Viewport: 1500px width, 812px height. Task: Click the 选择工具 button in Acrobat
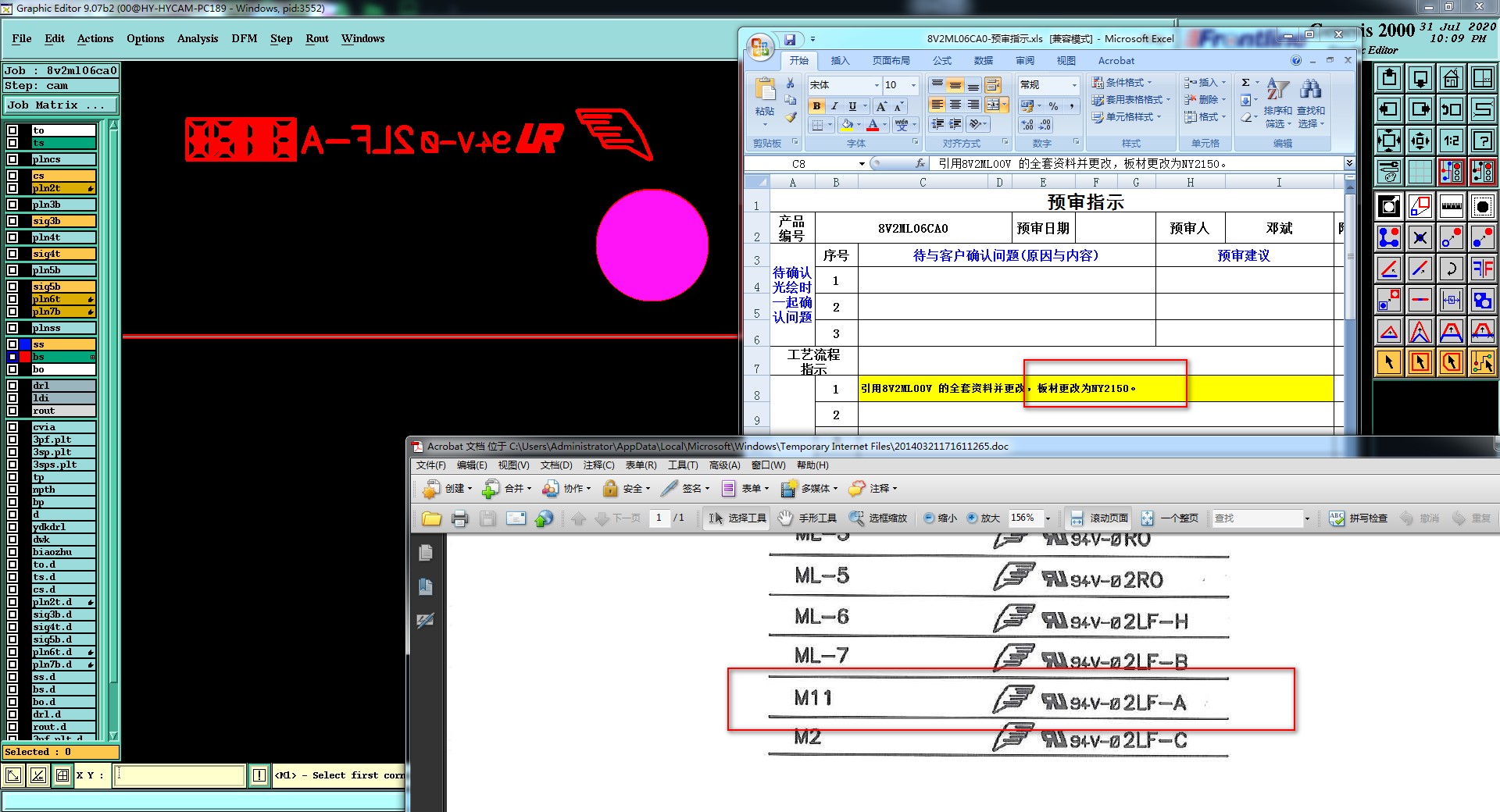pos(737,518)
